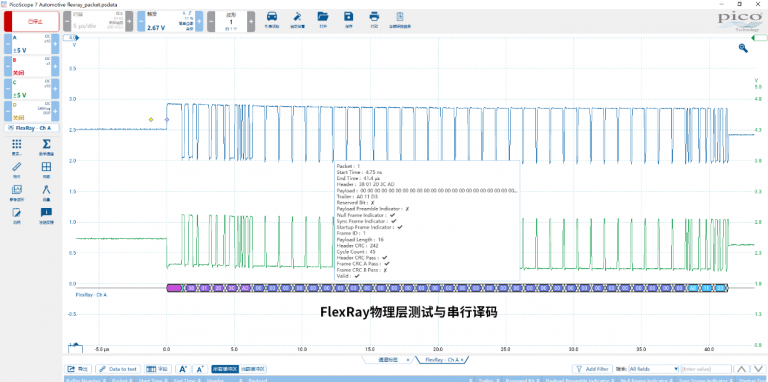Click the zoom magnifier on the graph
The width and height of the screenshot is (768, 382).
point(743,48)
